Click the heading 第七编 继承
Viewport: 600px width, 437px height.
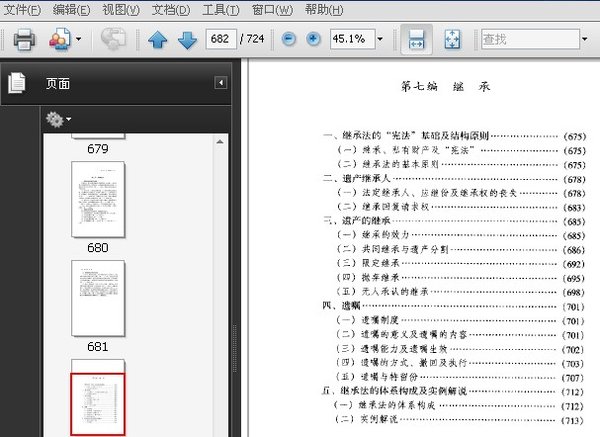pos(445,86)
